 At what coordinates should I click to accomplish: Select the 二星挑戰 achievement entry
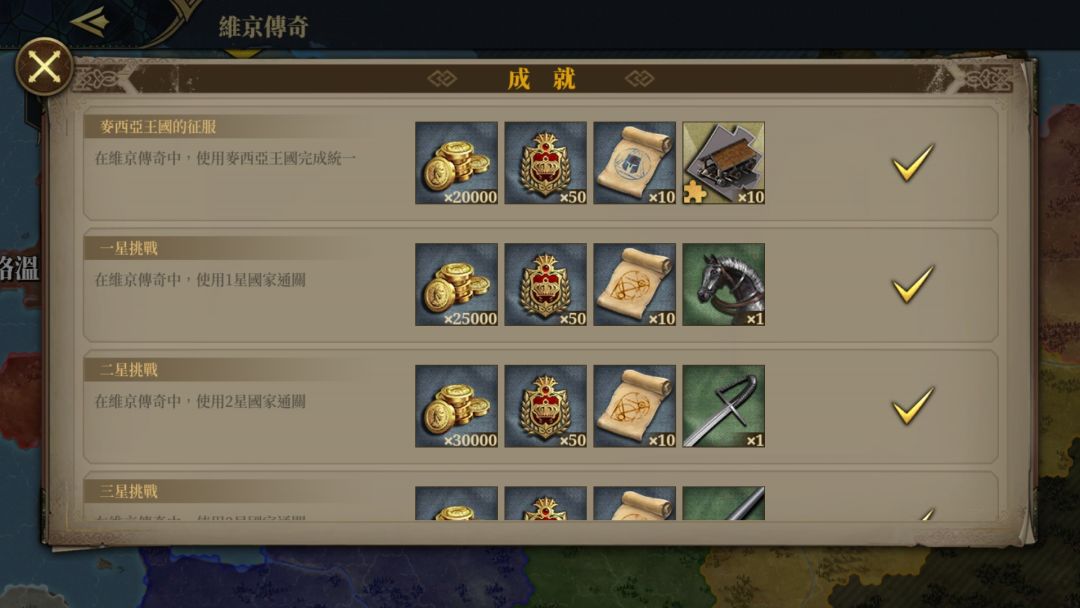coord(541,406)
